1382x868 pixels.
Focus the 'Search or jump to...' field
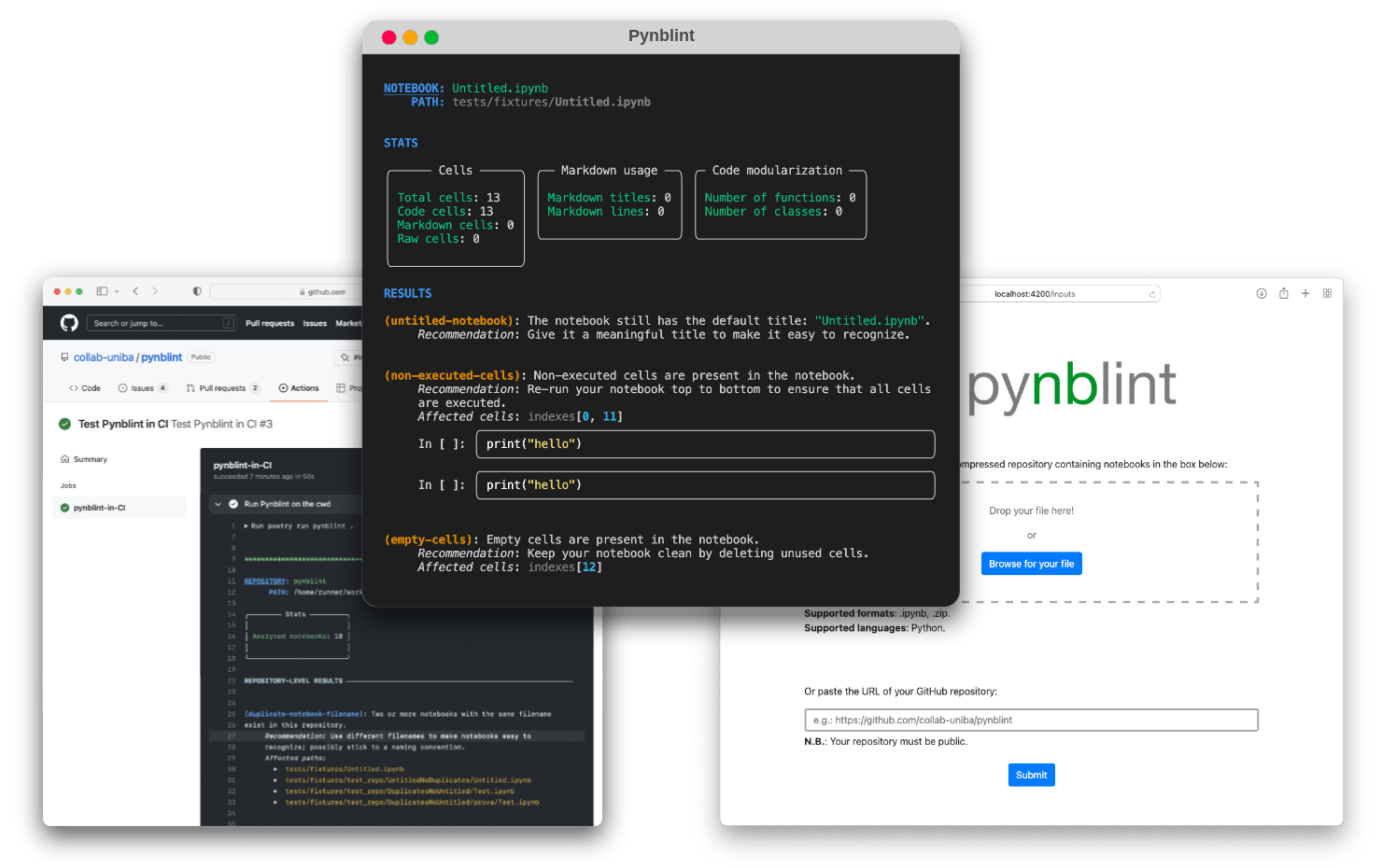pyautogui.click(x=162, y=323)
